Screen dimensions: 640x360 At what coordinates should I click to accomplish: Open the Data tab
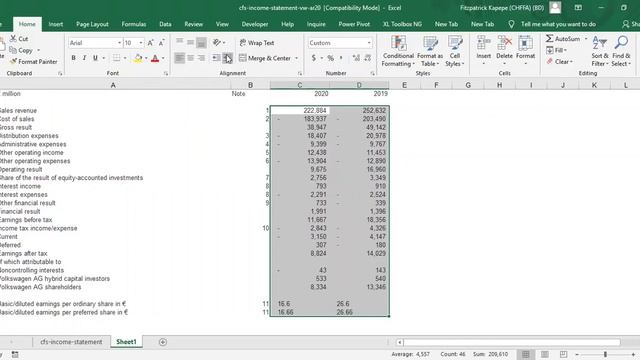tap(165, 24)
